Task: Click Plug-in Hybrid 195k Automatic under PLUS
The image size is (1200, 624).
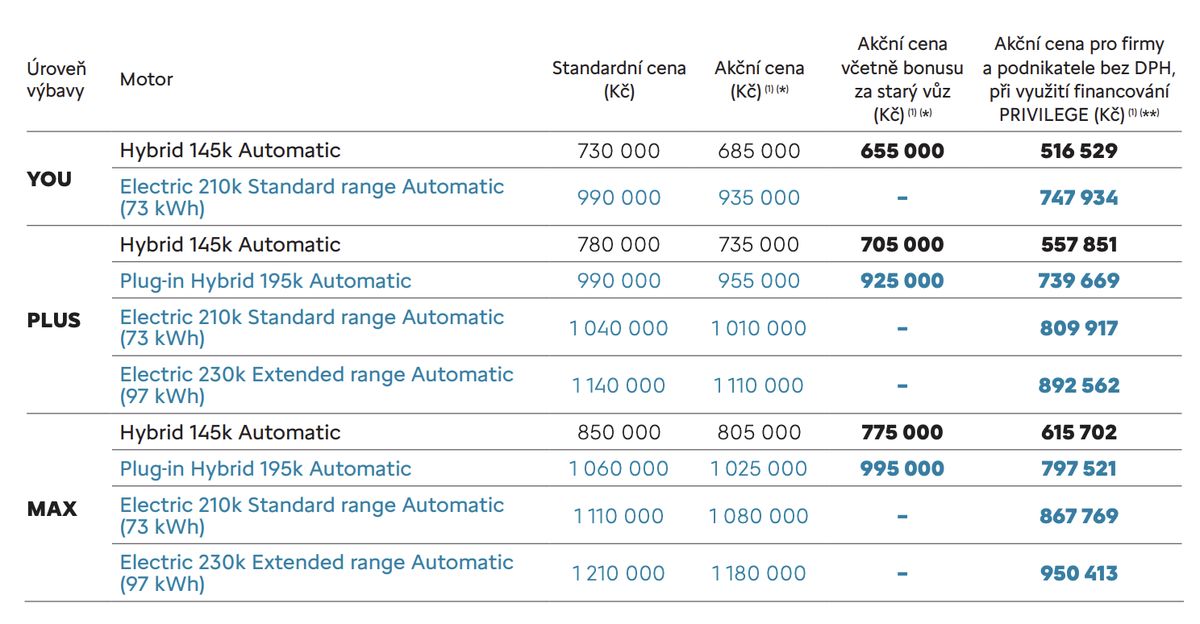Action: point(265,281)
